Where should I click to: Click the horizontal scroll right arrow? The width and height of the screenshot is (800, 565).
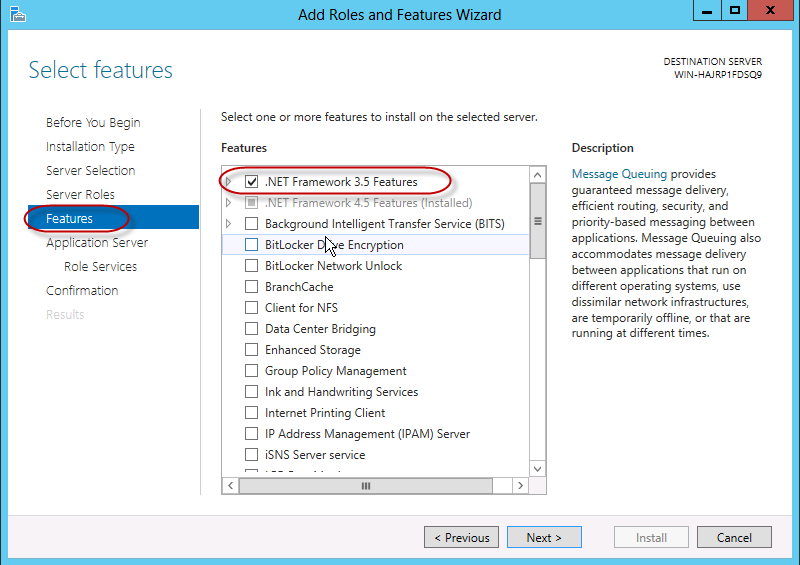pyautogui.click(x=520, y=485)
